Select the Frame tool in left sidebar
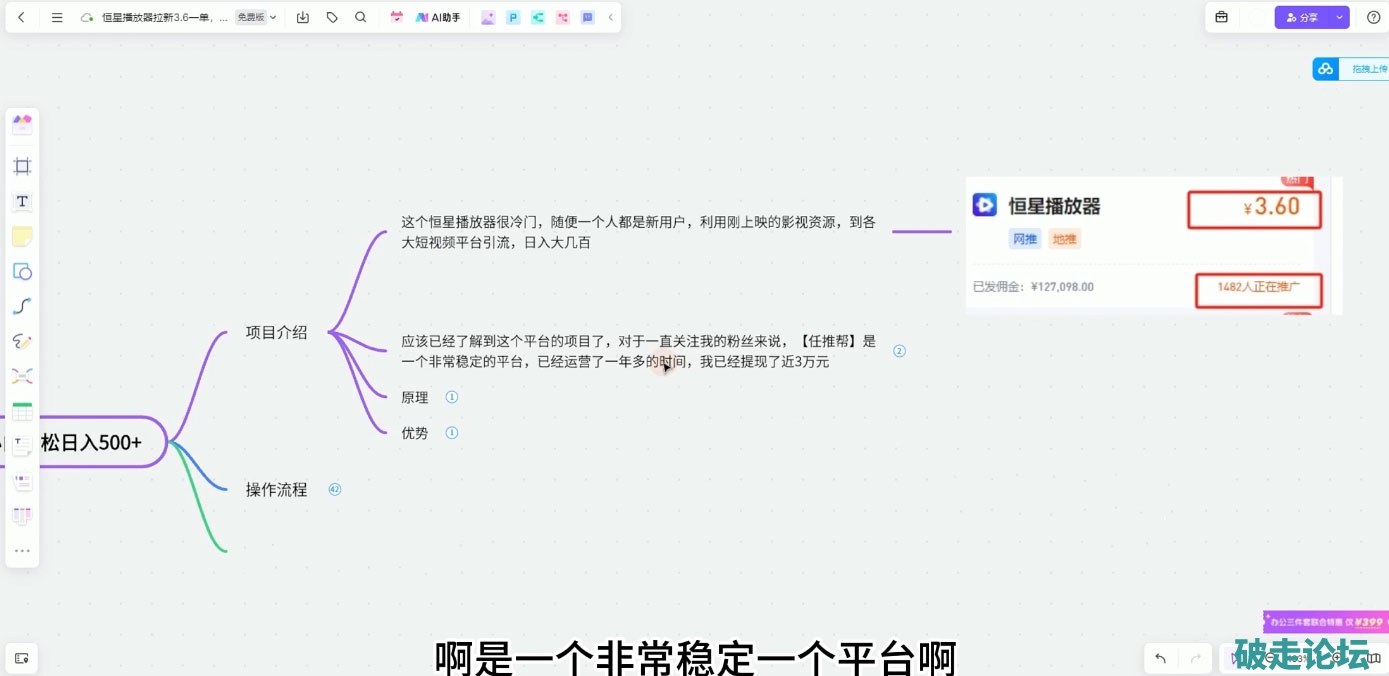Image resolution: width=1389 pixels, height=676 pixels. tap(22, 166)
